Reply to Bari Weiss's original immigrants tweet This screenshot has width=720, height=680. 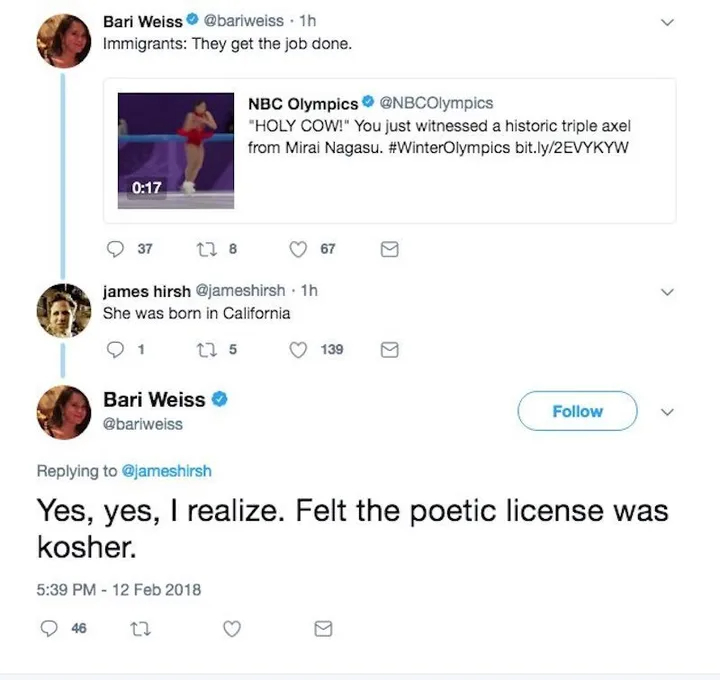(x=114, y=250)
